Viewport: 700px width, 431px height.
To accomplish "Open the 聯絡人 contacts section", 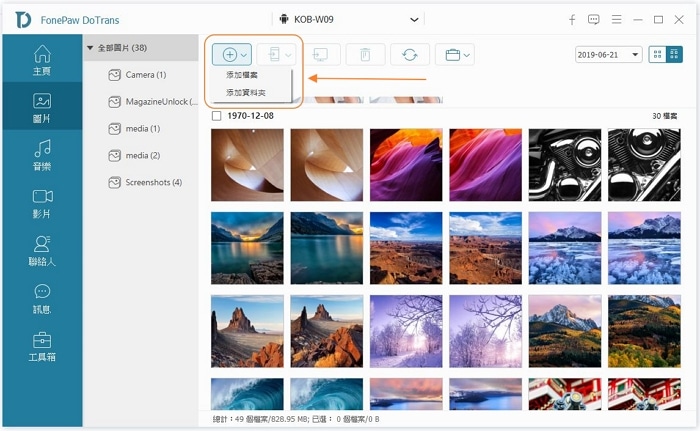I will (x=42, y=251).
